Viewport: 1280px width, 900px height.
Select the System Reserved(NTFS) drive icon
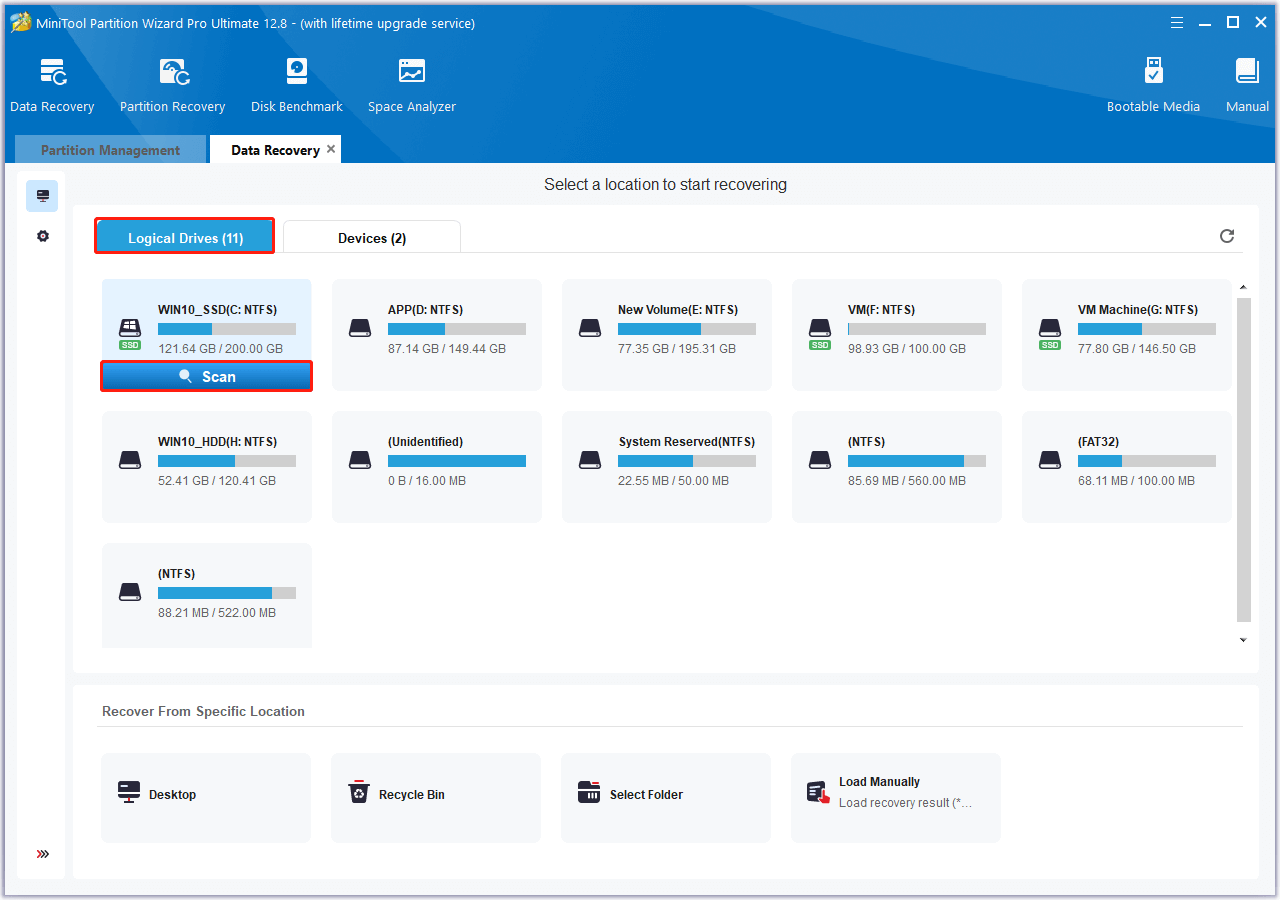tap(590, 460)
